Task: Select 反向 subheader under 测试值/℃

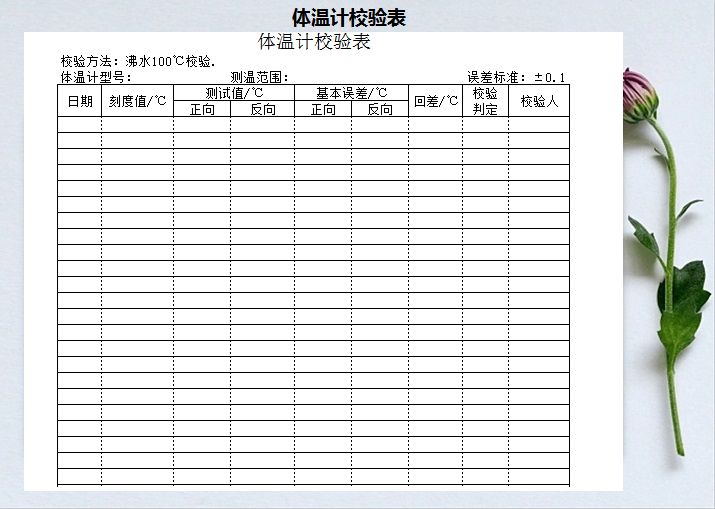Action: point(263,109)
